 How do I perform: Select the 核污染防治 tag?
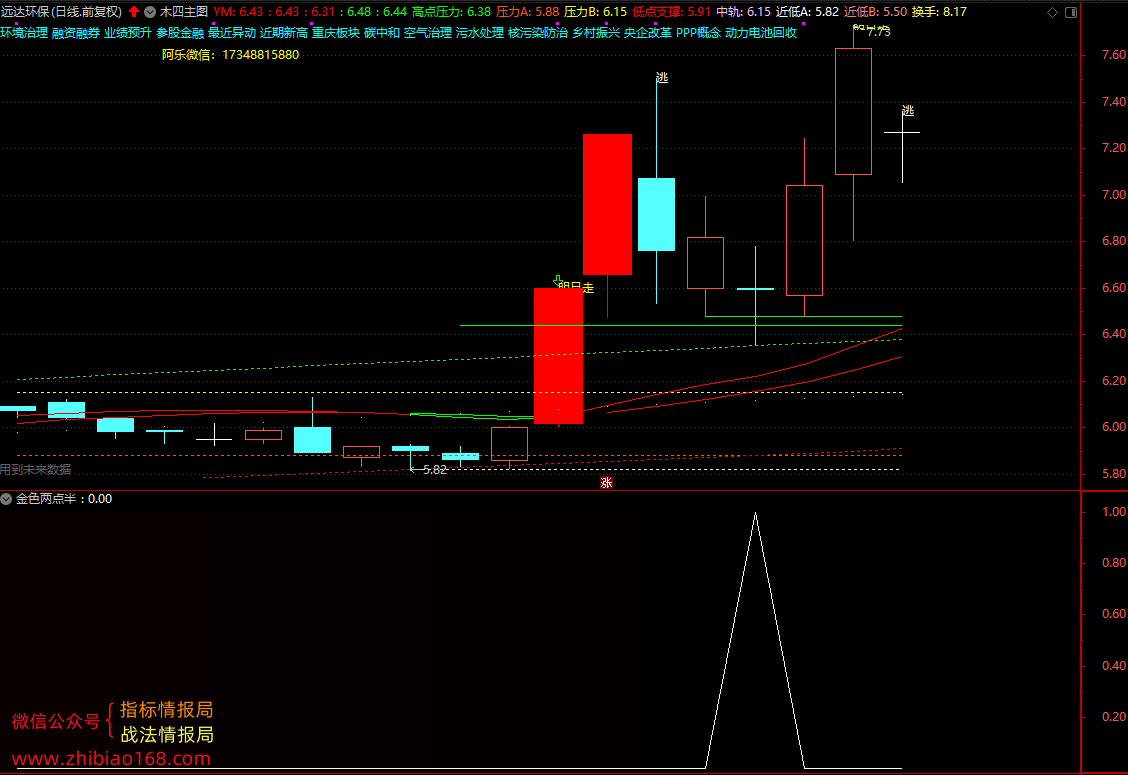pos(537,33)
